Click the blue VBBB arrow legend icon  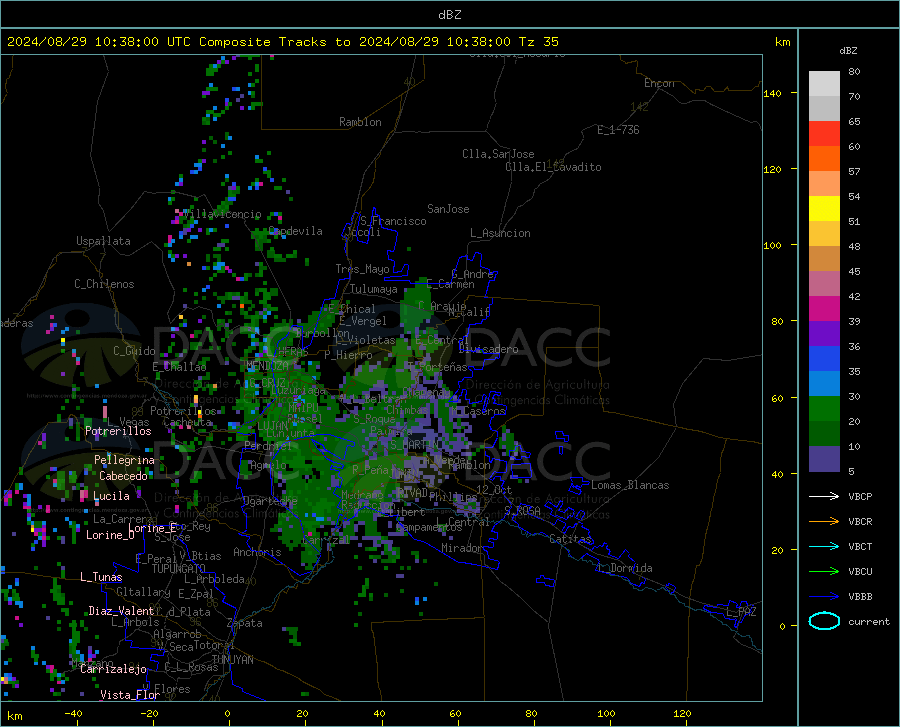pyautogui.click(x=824, y=597)
